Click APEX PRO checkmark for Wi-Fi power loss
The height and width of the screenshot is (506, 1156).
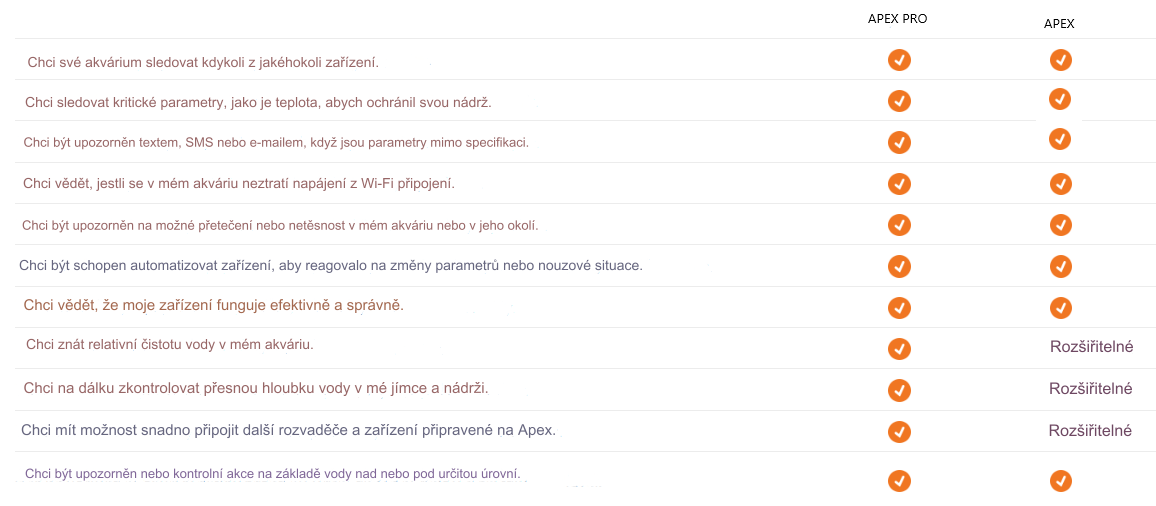pos(899,184)
